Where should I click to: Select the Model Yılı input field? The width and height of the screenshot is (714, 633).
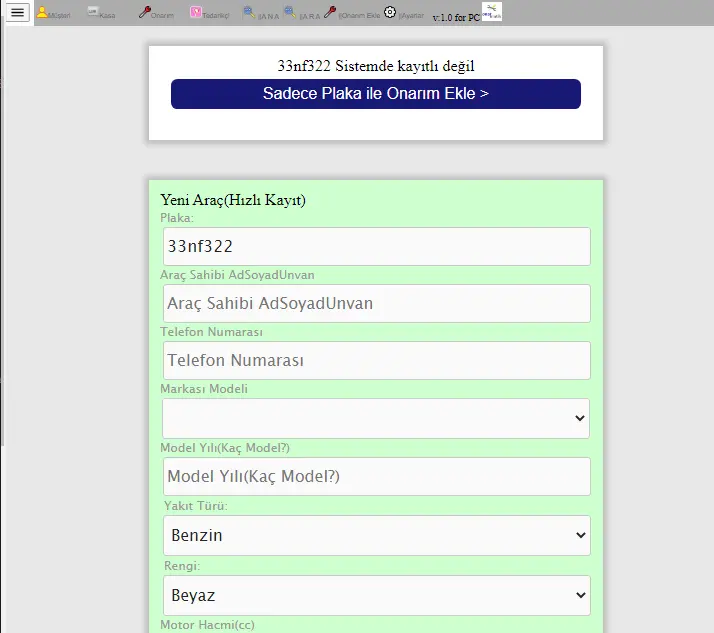pos(376,476)
